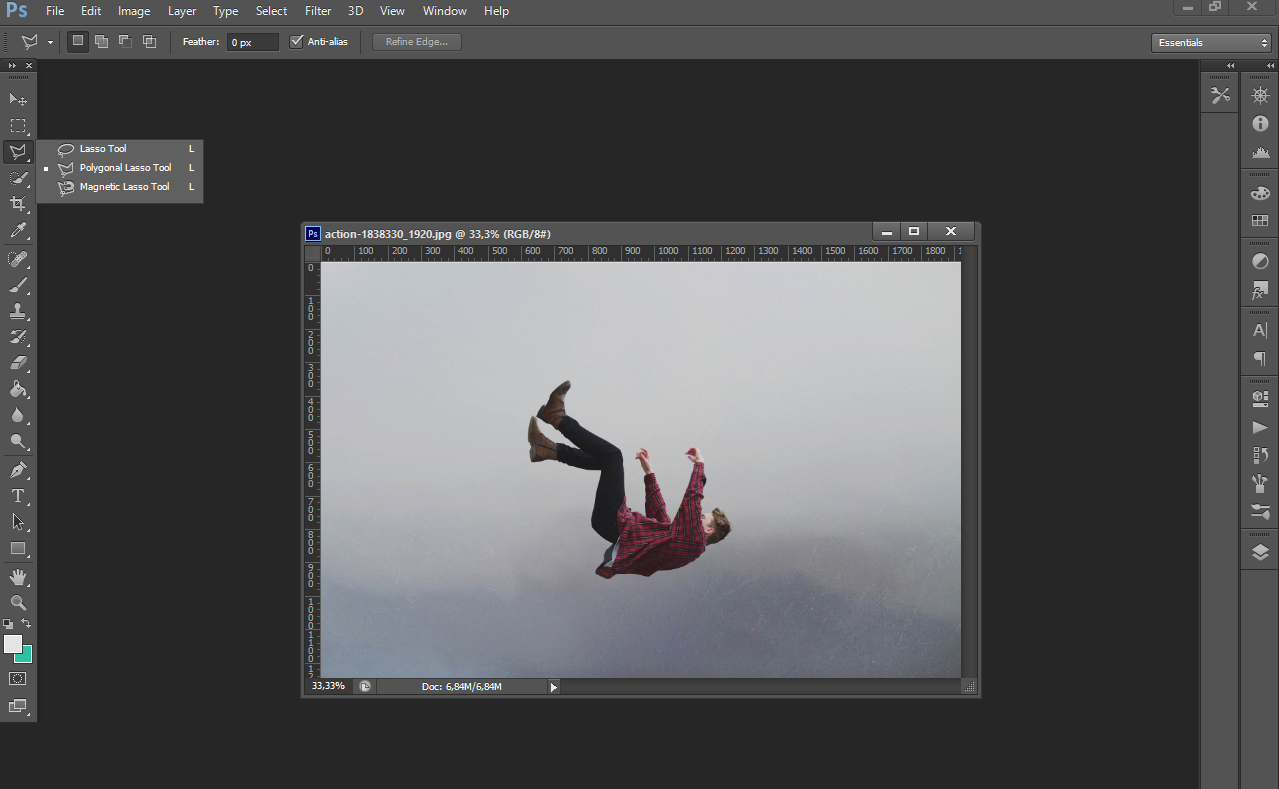Choose Intersect with selection mode
This screenshot has height=789, width=1279.
(149, 42)
